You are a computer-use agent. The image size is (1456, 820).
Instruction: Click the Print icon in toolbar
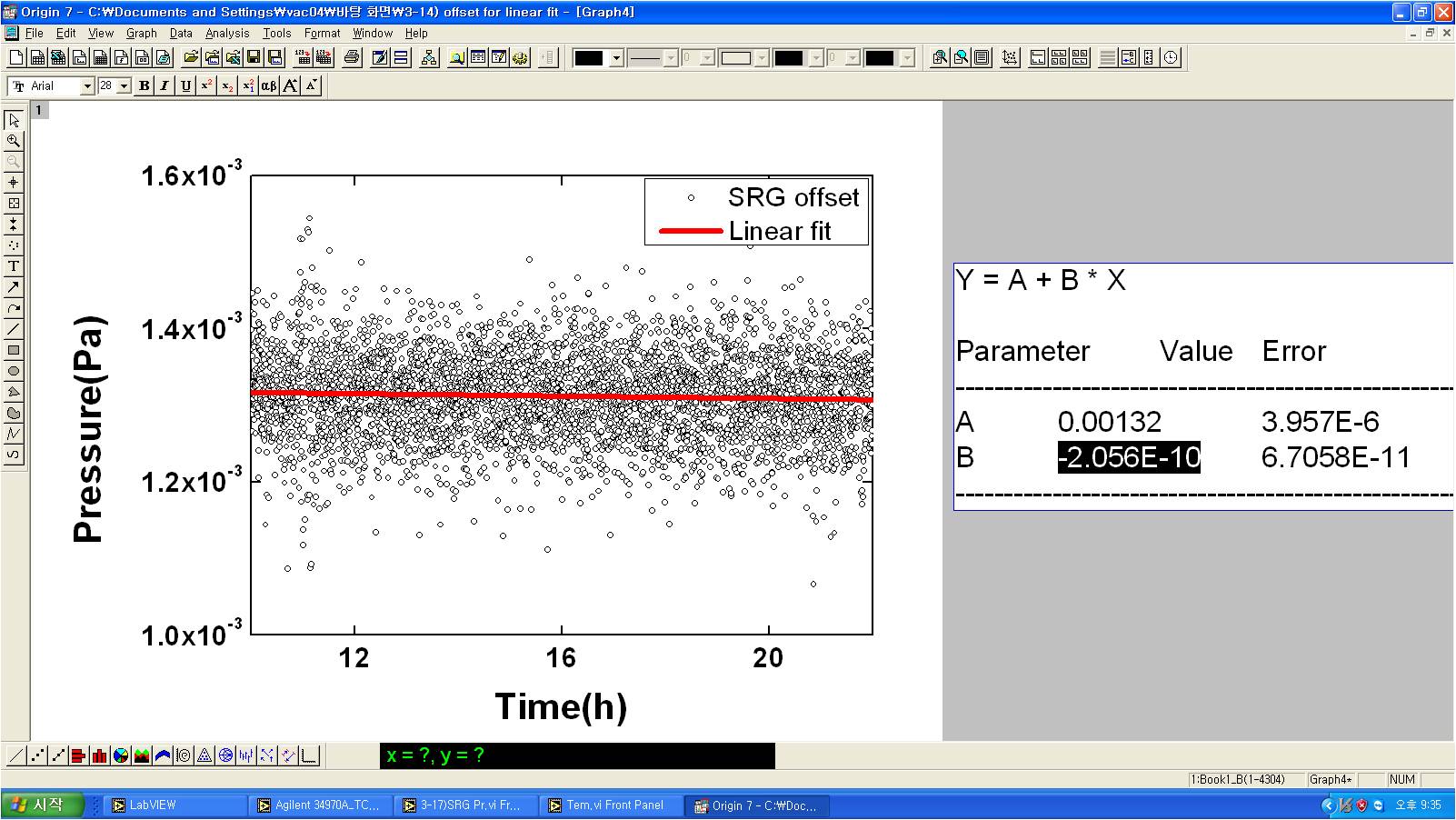[352, 58]
